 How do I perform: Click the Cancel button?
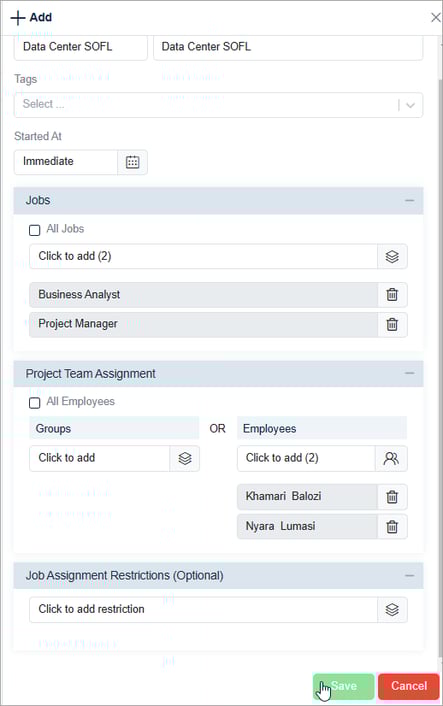(408, 686)
